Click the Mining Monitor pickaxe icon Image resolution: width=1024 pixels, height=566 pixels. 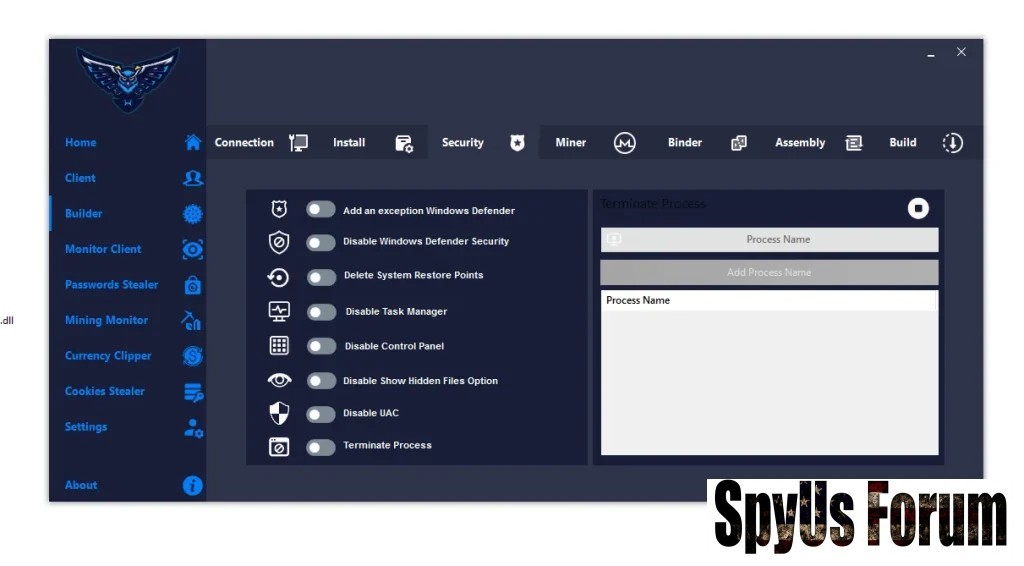[192, 320]
